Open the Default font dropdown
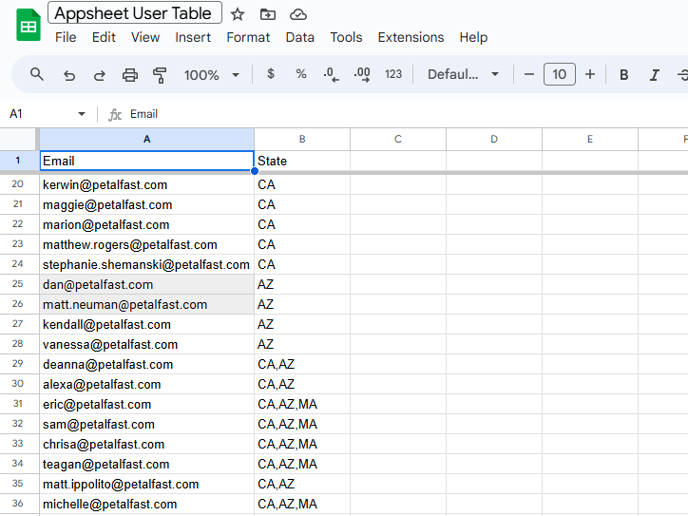Image resolution: width=688 pixels, height=516 pixels. click(x=463, y=75)
